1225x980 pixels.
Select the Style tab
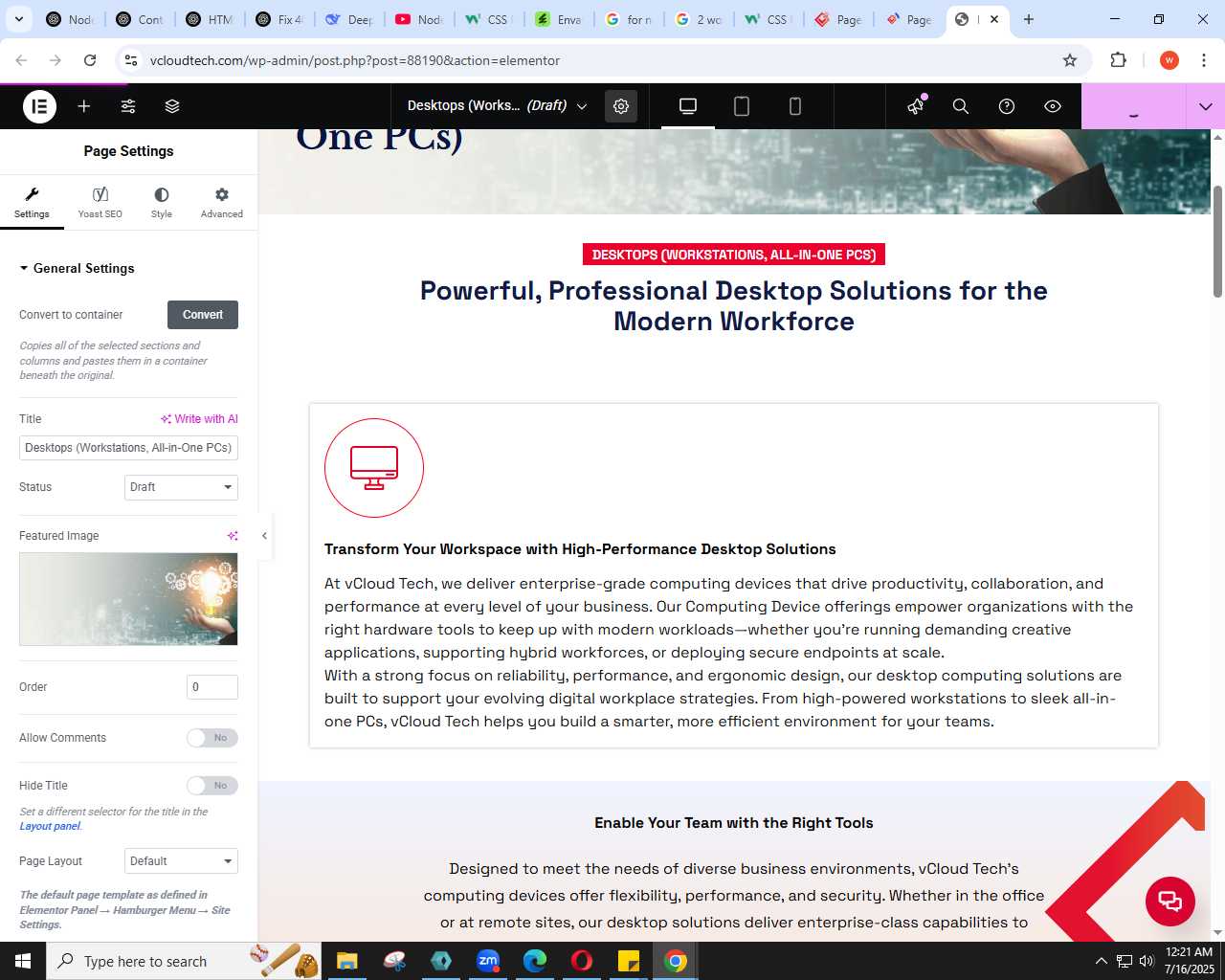pyautogui.click(x=162, y=203)
